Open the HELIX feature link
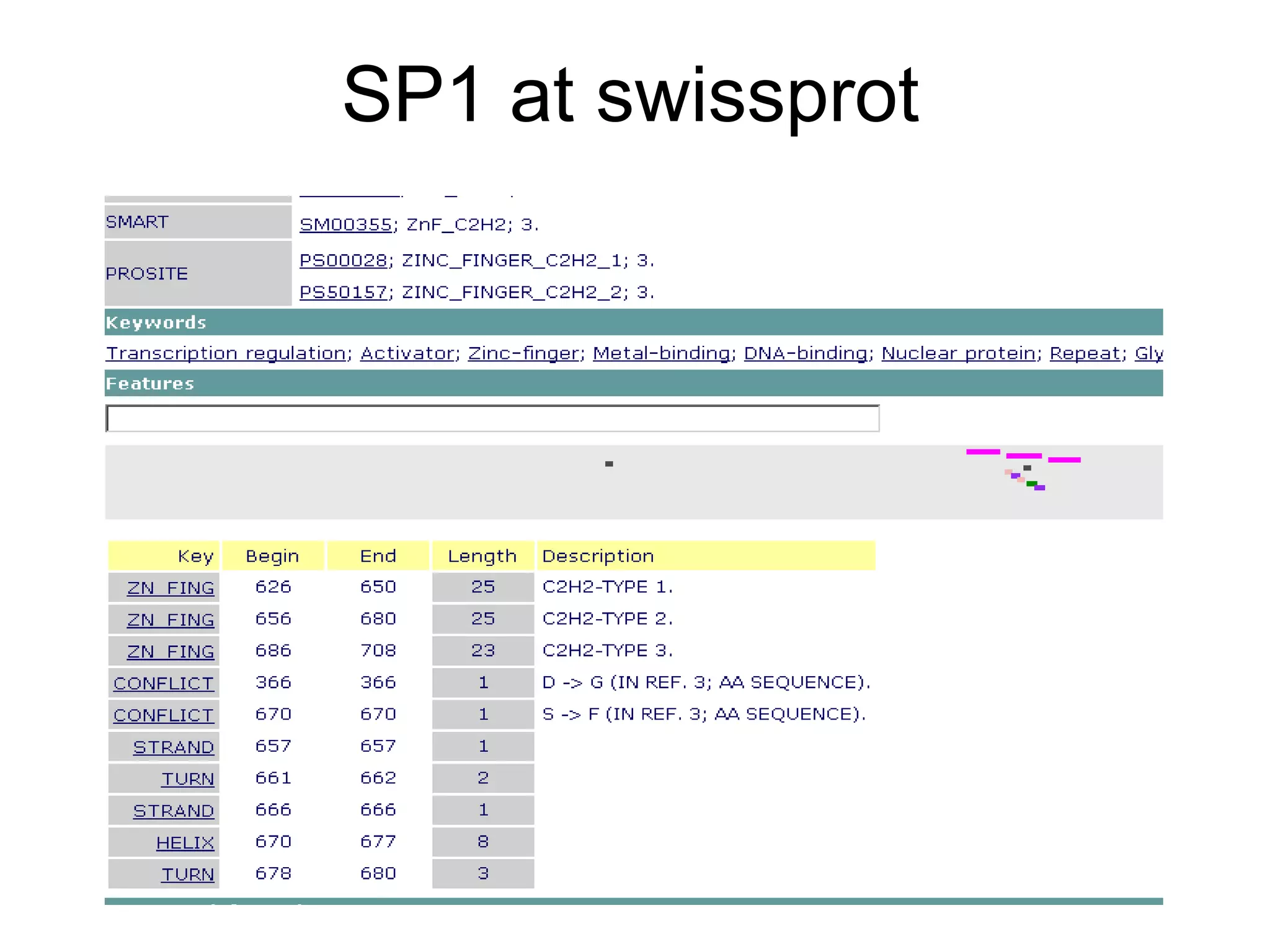This screenshot has height=952, width=1270. (185, 842)
